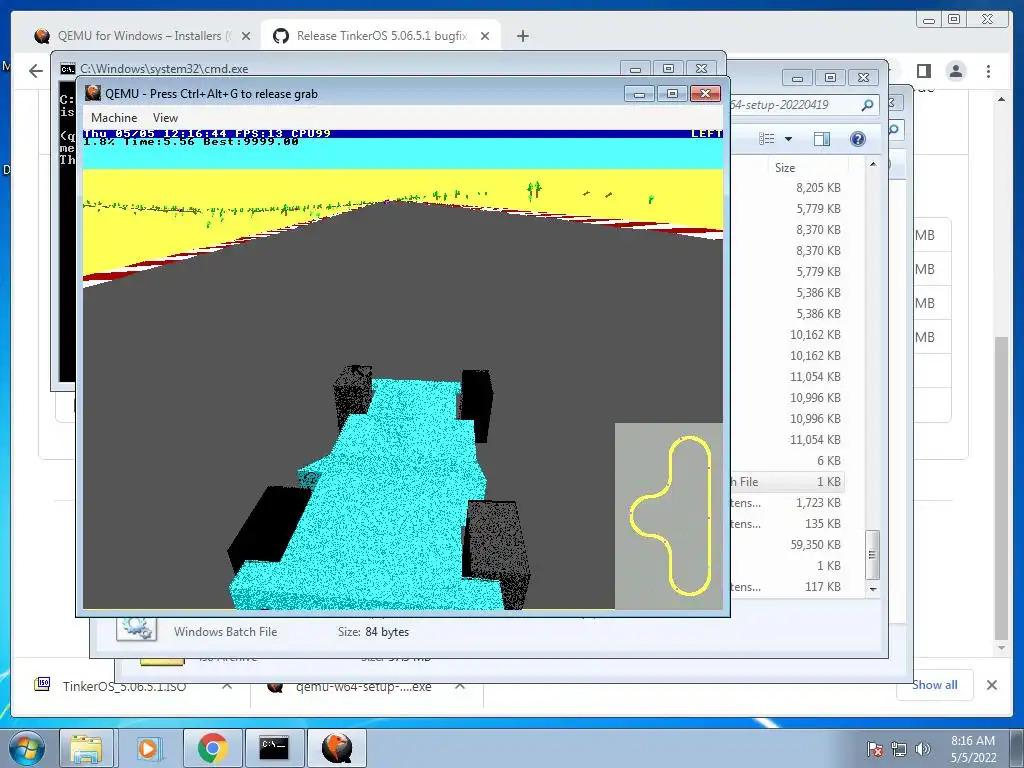The width and height of the screenshot is (1024, 768).
Task: Close the Release TinkerOS browser tab
Action: point(485,36)
